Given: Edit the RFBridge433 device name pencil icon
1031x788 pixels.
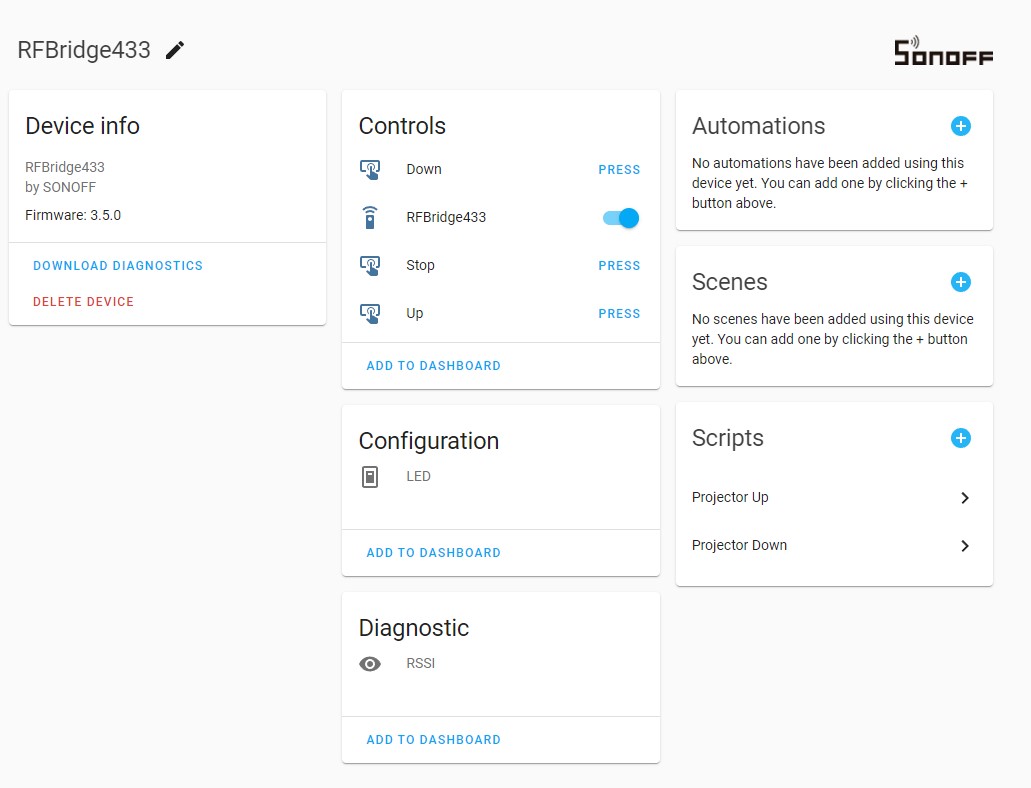Looking at the screenshot, I should 175,50.
